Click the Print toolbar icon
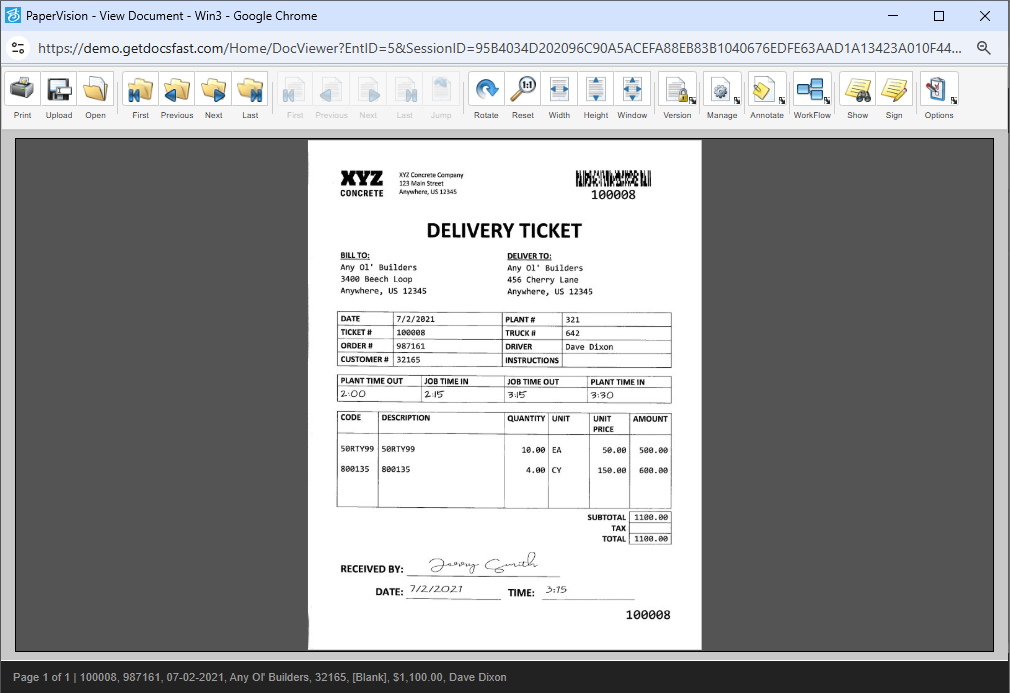 22,91
